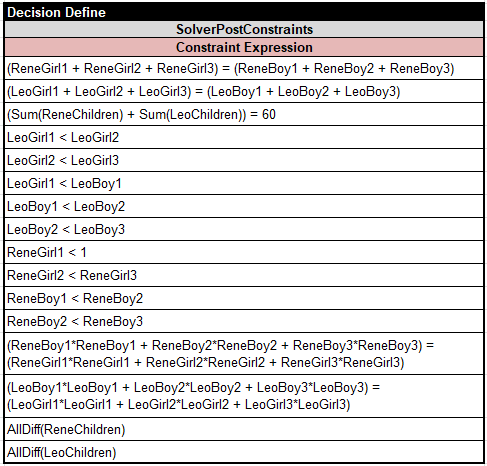This screenshot has height=466, width=487.
Task: Select the Constraint Expression column header
Action: click(x=244, y=47)
